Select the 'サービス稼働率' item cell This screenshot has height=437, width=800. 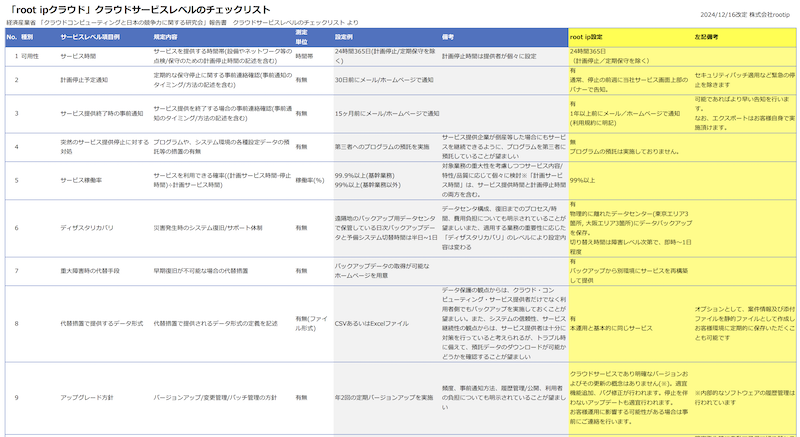pos(81,180)
